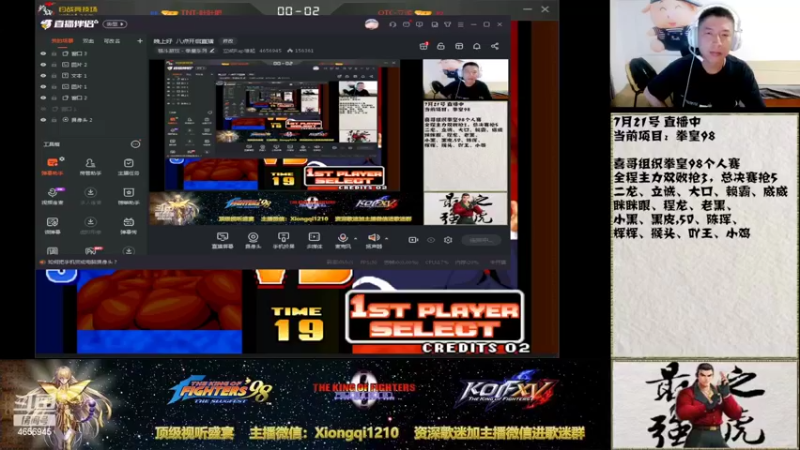Click the webcam preview inside canvas

[x=465, y=79]
